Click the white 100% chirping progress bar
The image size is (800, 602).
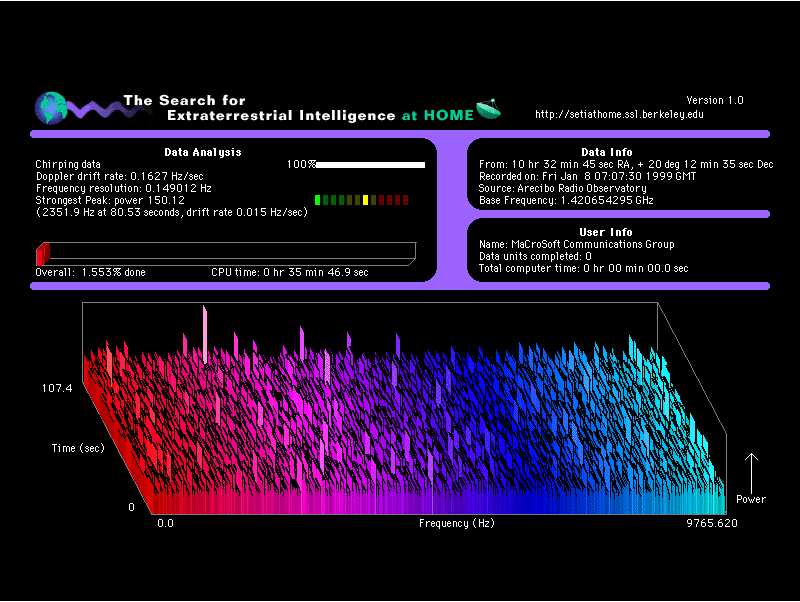pyautogui.click(x=370, y=164)
